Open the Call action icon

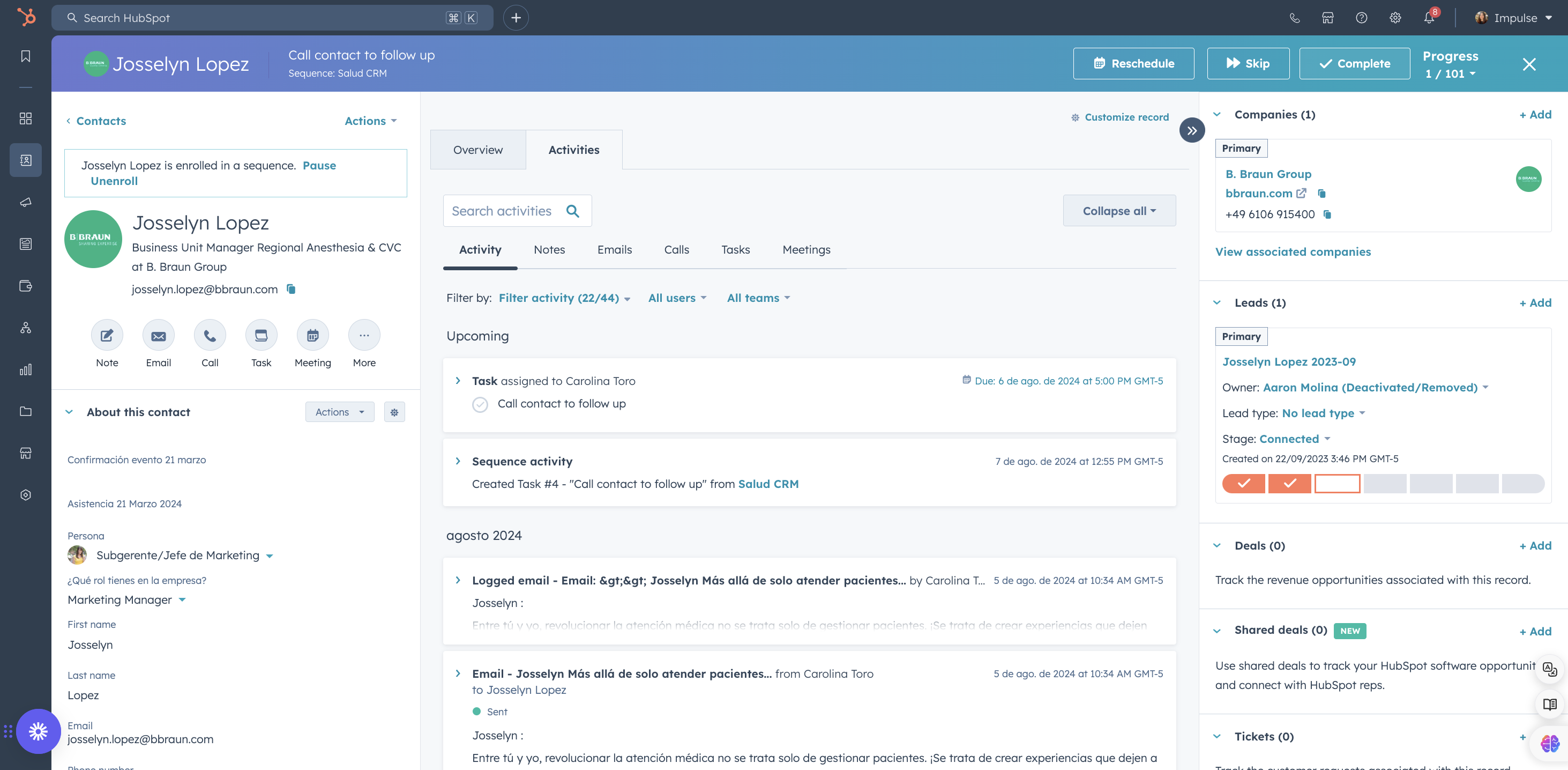pos(210,336)
